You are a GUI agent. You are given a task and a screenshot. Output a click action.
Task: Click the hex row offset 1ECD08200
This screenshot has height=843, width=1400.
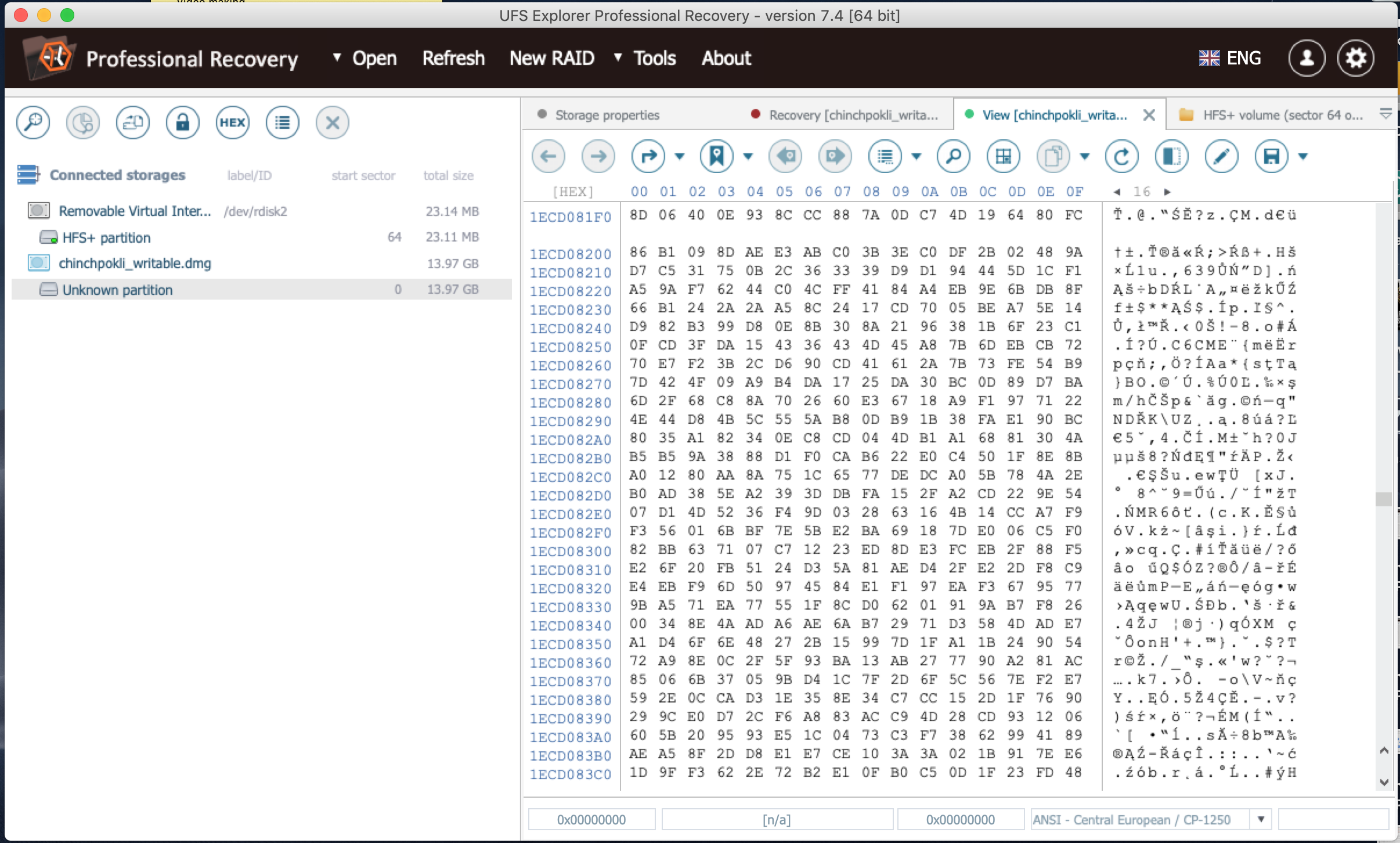click(x=571, y=254)
